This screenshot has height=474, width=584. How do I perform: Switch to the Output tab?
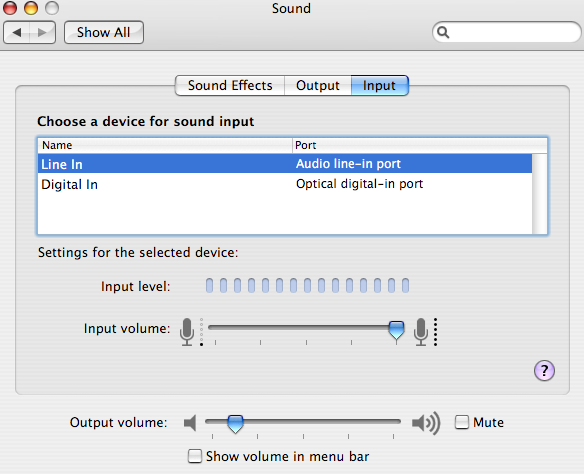pos(318,86)
